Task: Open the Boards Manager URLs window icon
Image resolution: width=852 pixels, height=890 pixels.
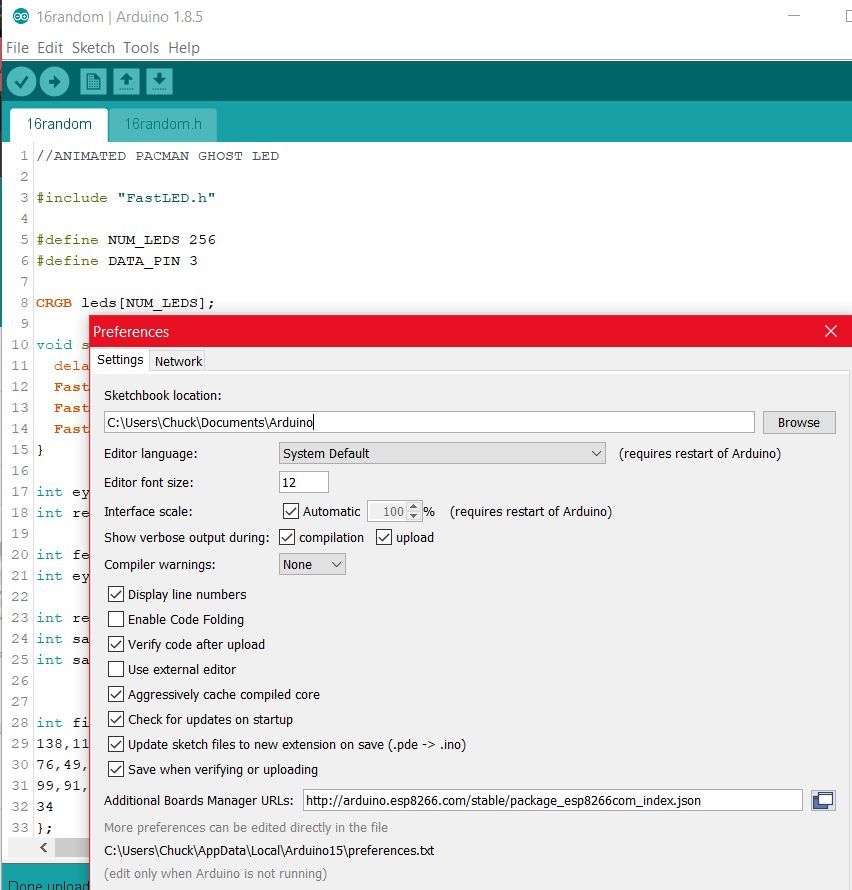Action: (x=823, y=800)
